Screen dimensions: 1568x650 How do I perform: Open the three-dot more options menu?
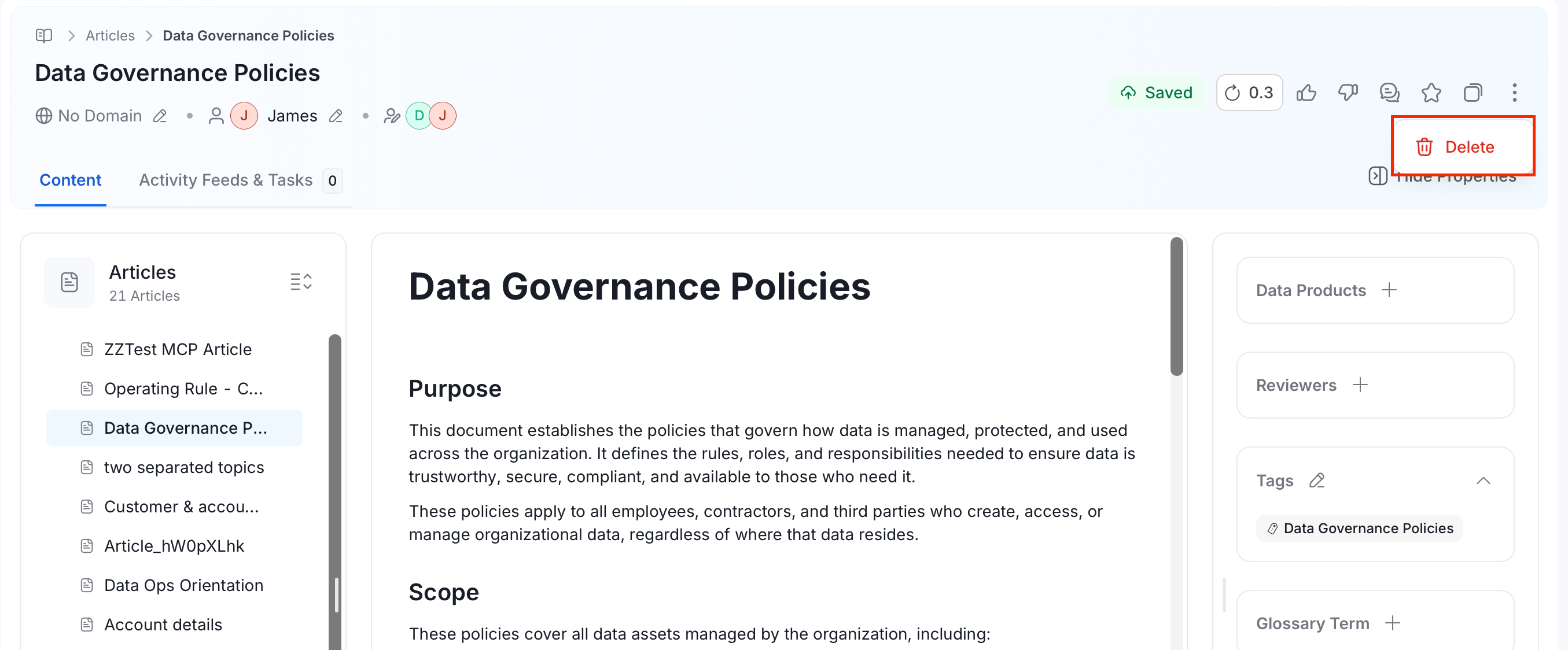coord(1514,93)
